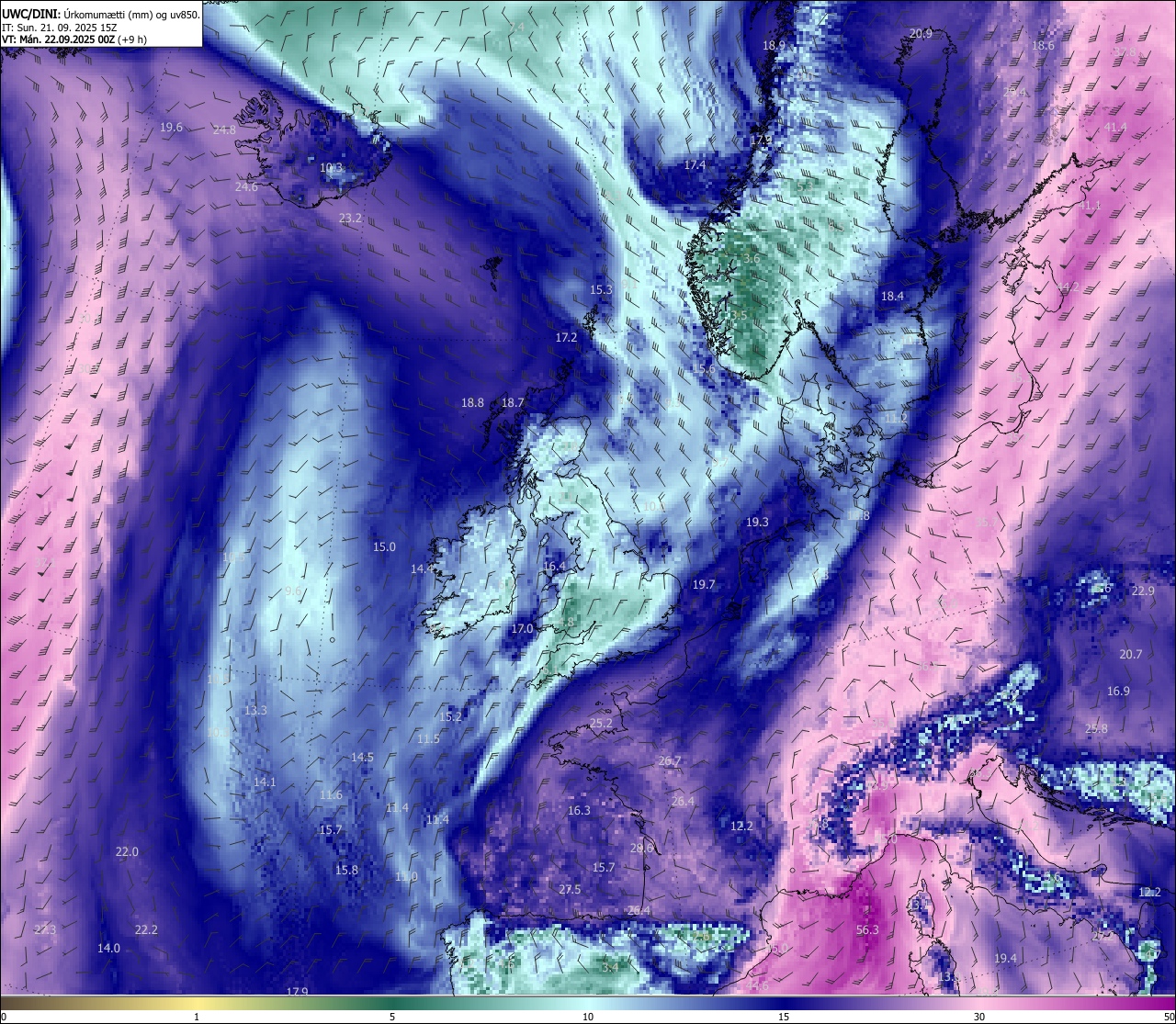Screen dimensions: 1176x1024
Task: Click the 22.9 value label
Action: point(1143,591)
